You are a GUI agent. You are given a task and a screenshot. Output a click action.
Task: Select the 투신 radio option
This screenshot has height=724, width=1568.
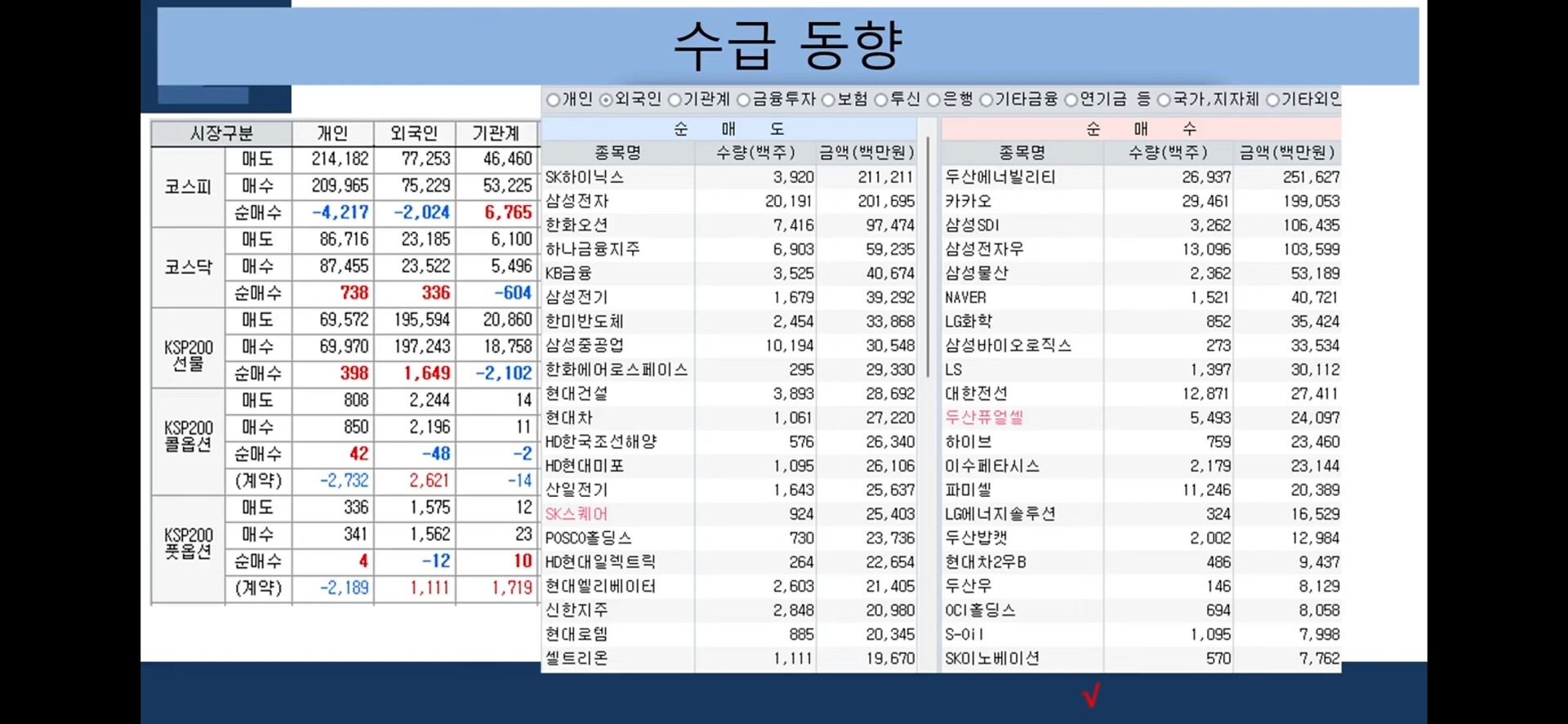click(x=880, y=100)
